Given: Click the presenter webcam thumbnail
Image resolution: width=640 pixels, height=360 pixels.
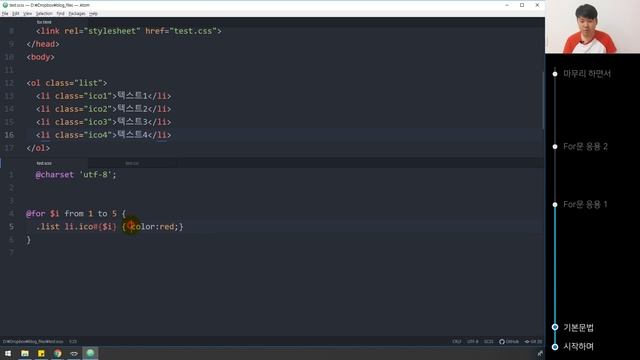Looking at the screenshot, I should [593, 27].
